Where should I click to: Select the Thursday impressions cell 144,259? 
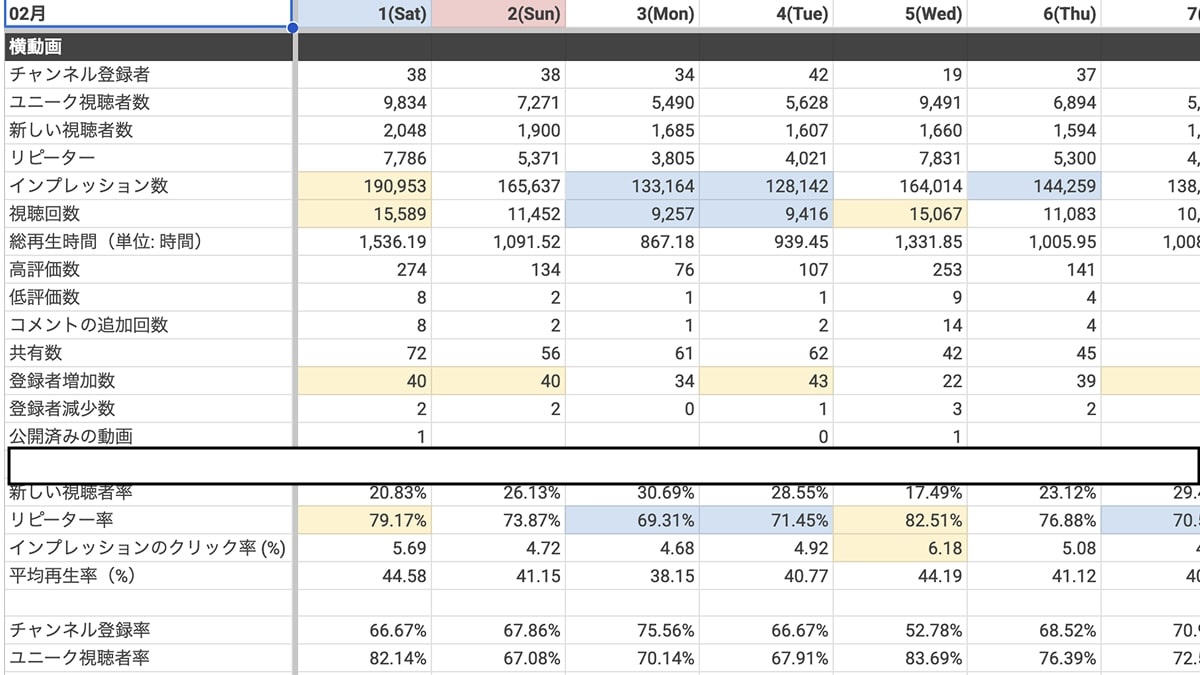pos(1035,186)
